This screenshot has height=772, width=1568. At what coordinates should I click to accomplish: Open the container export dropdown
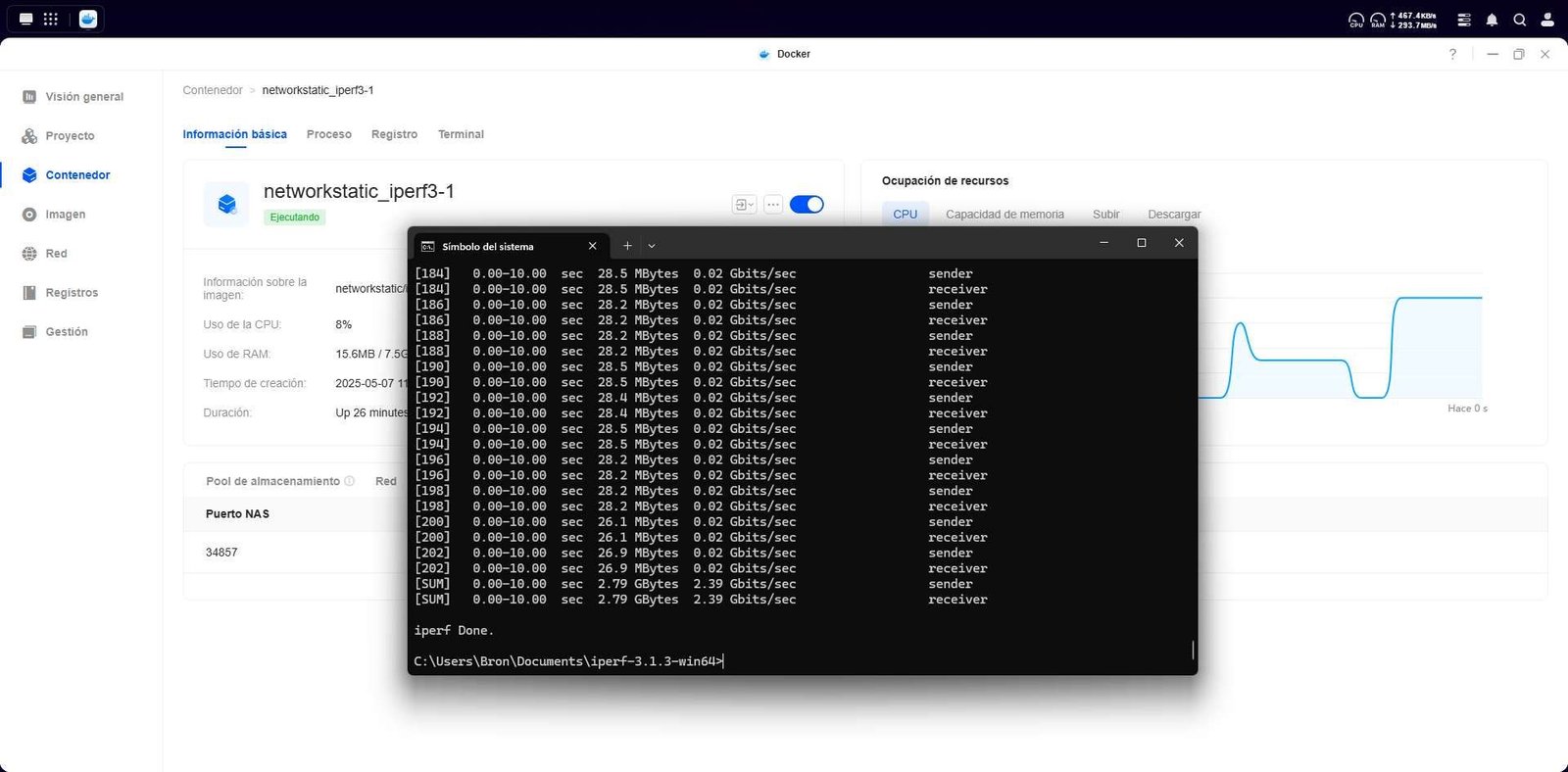[x=744, y=205]
